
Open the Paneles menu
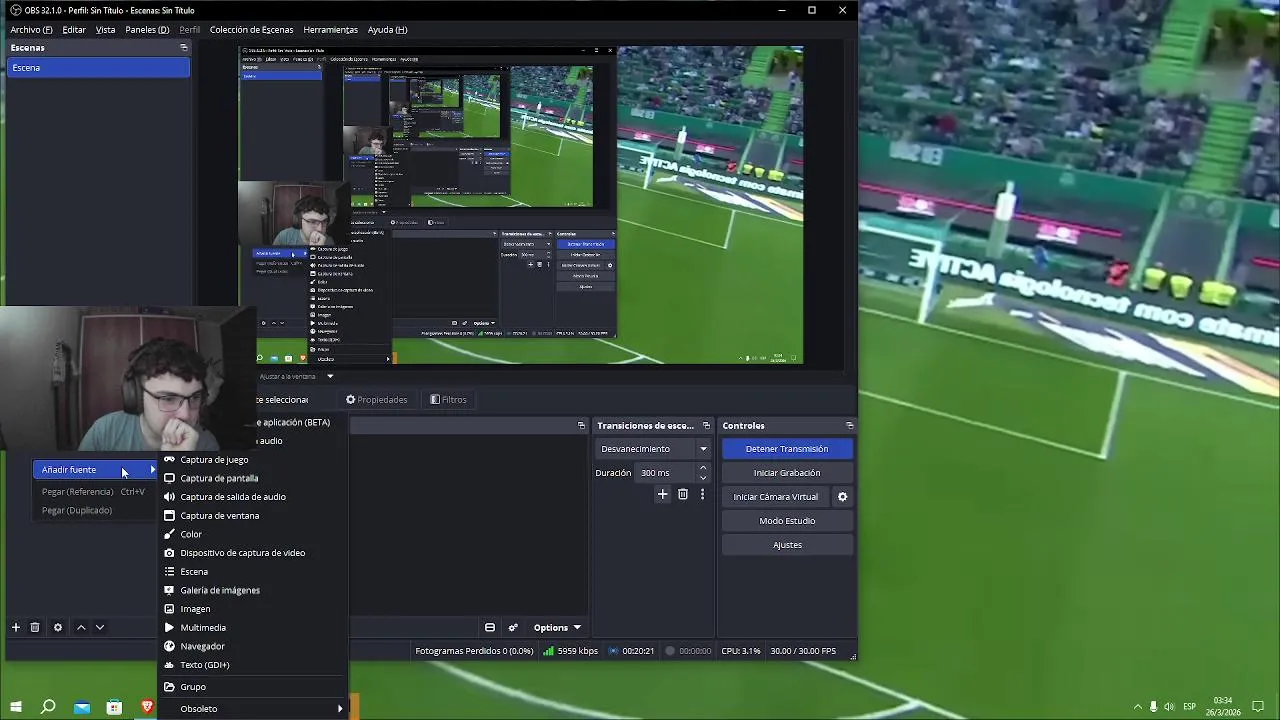(x=147, y=30)
